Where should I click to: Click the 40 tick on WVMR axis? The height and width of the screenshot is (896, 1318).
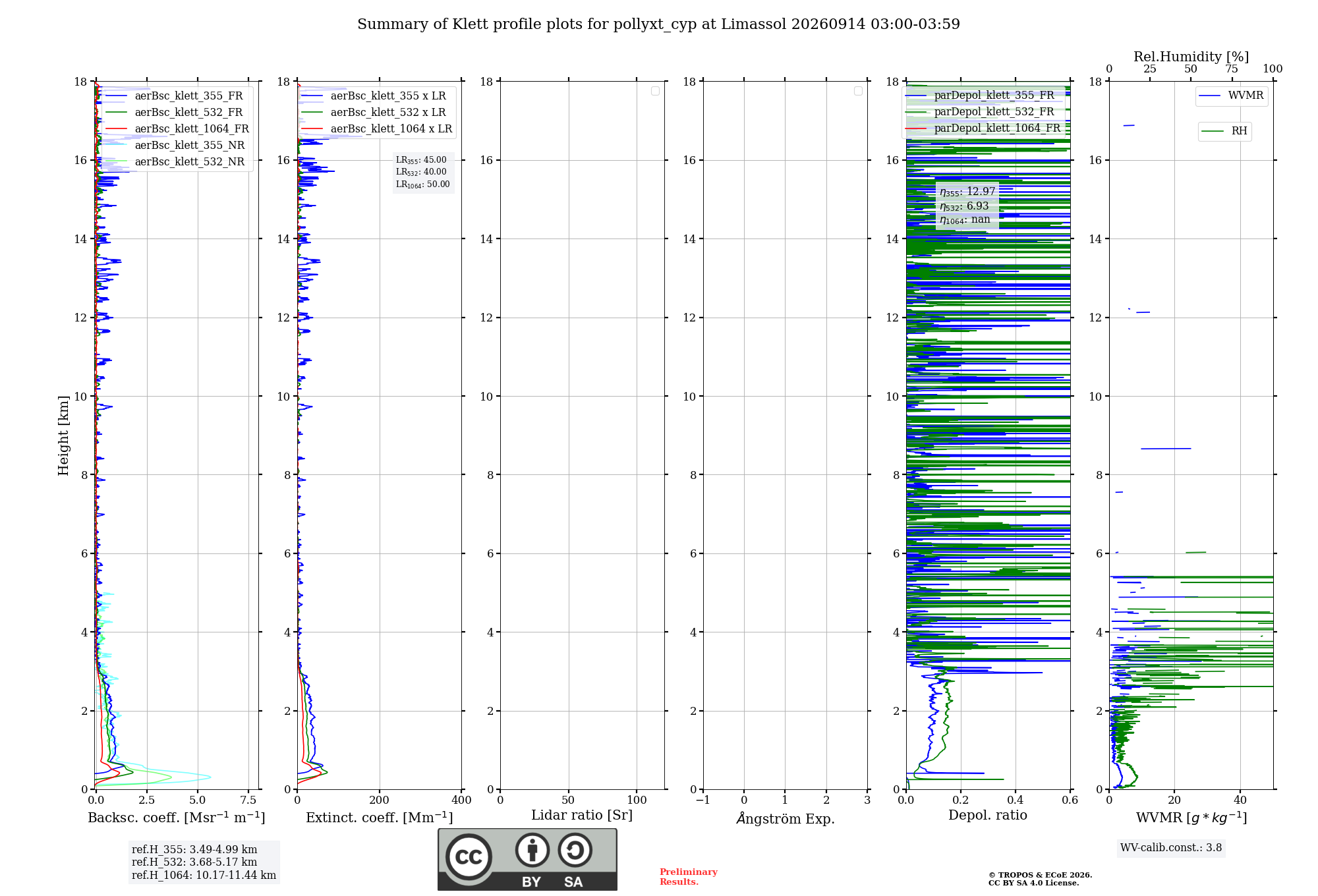[1240, 800]
